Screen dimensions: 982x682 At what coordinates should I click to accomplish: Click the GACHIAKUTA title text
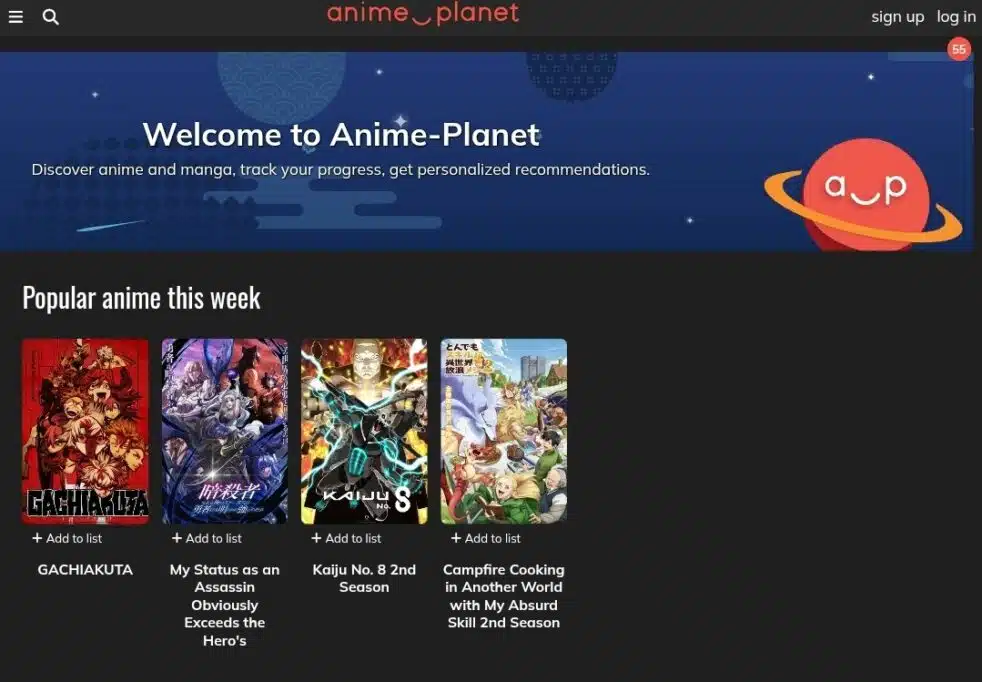click(85, 570)
